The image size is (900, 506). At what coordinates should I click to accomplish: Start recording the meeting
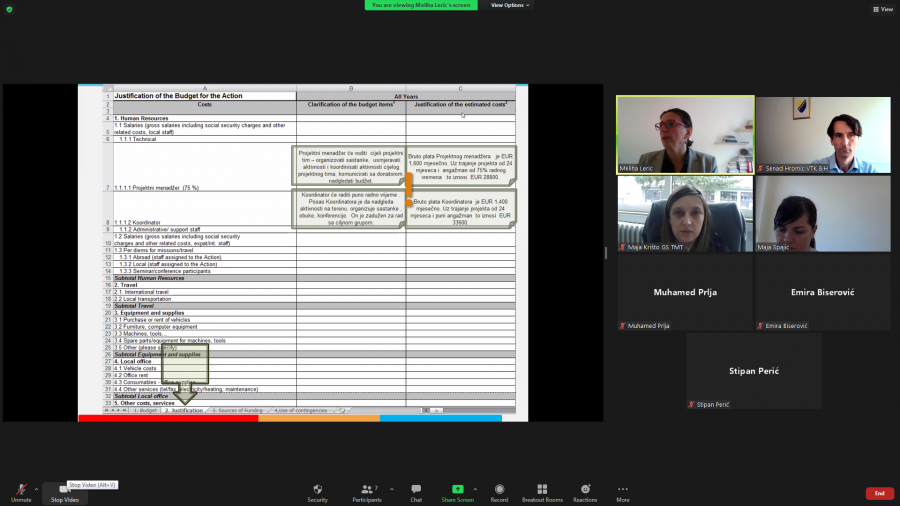[x=499, y=492]
